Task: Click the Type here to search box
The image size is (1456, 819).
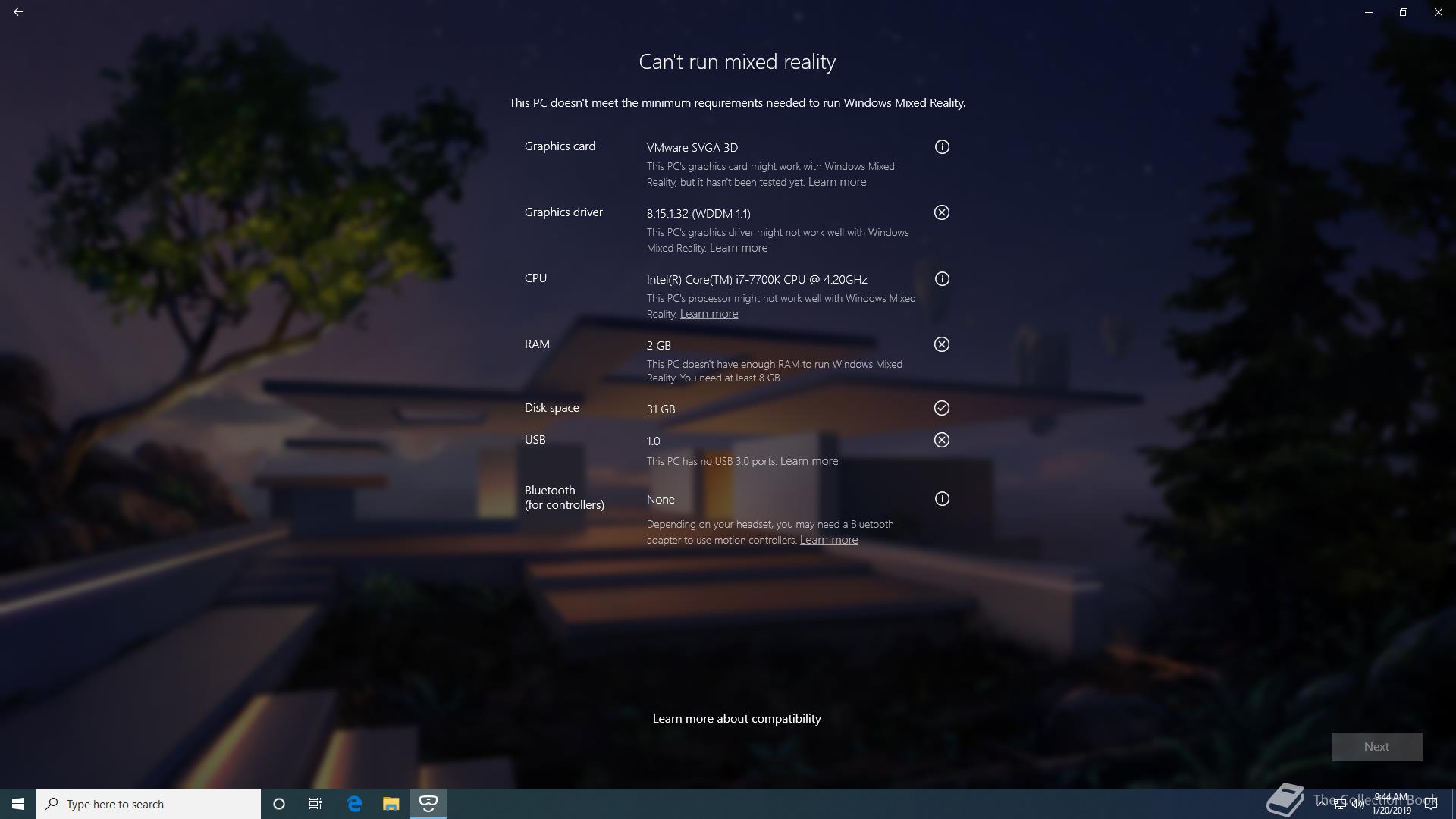Action: tap(149, 804)
